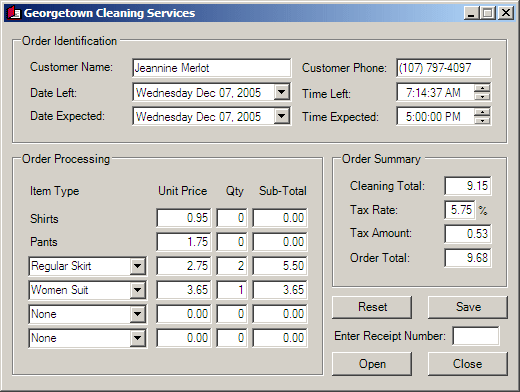Viewport: 520px width, 392px height.
Task: Expand the last None item type dropdown
Action: [137, 338]
